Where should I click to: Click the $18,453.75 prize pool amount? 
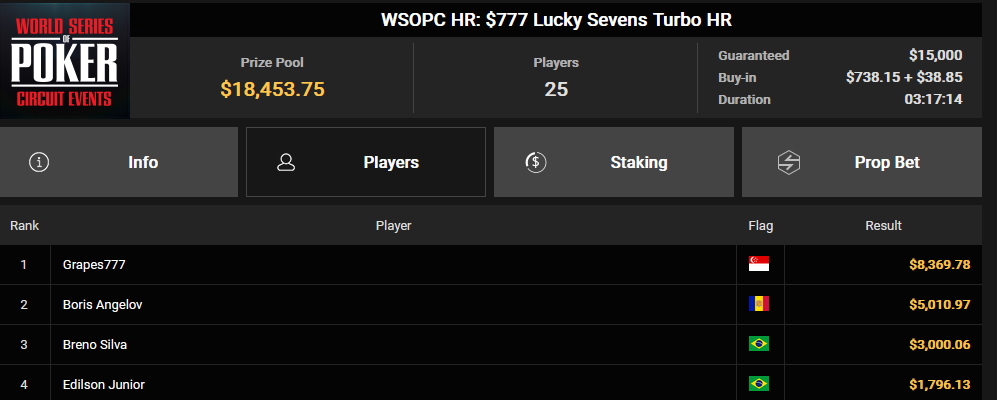point(272,89)
